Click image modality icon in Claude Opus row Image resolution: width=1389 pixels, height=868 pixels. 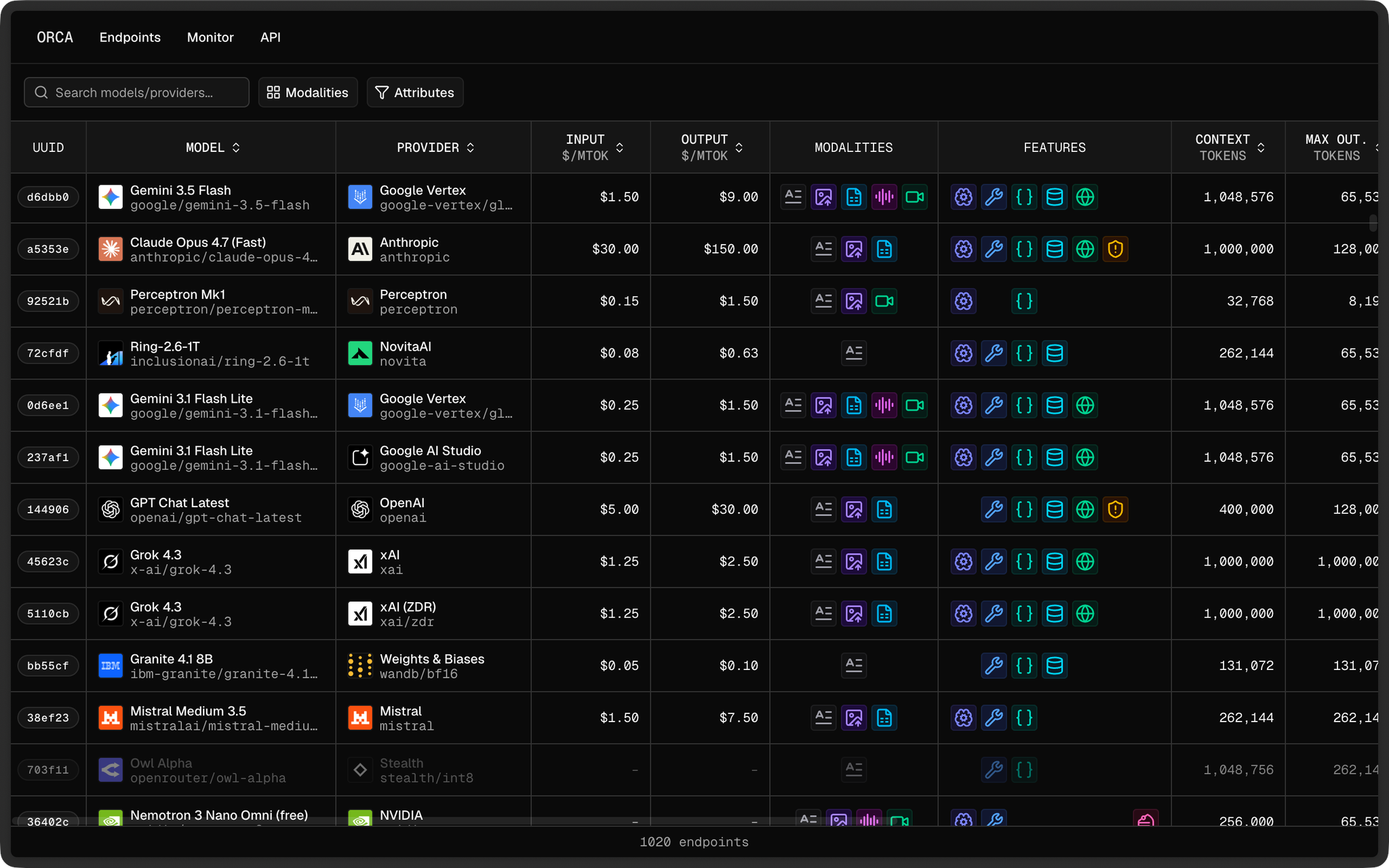click(854, 250)
